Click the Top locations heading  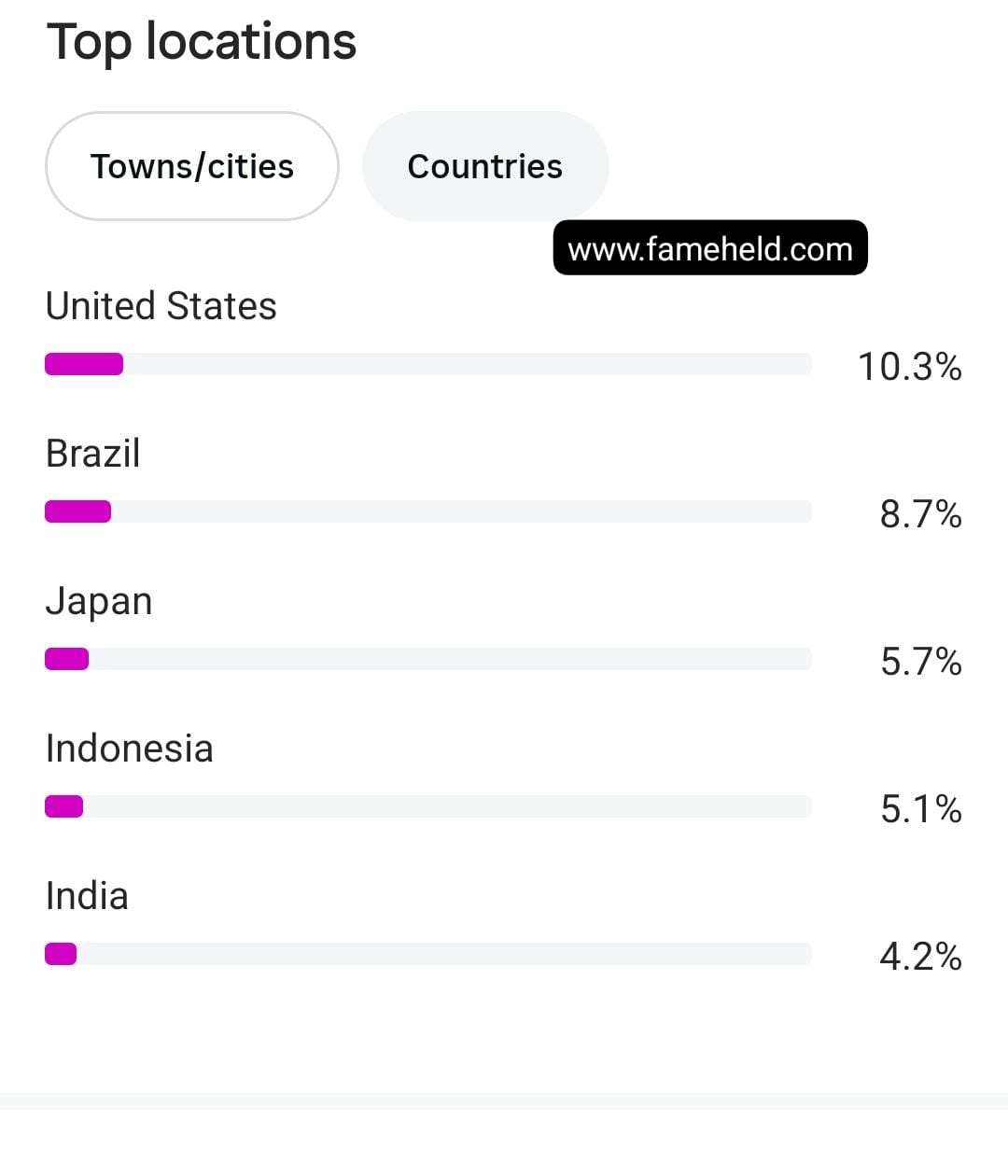click(202, 42)
